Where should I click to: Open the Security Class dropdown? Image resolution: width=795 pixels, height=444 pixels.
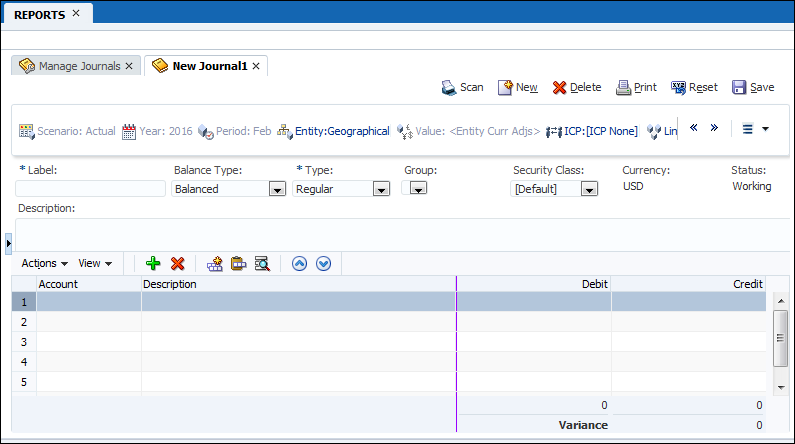(589, 189)
